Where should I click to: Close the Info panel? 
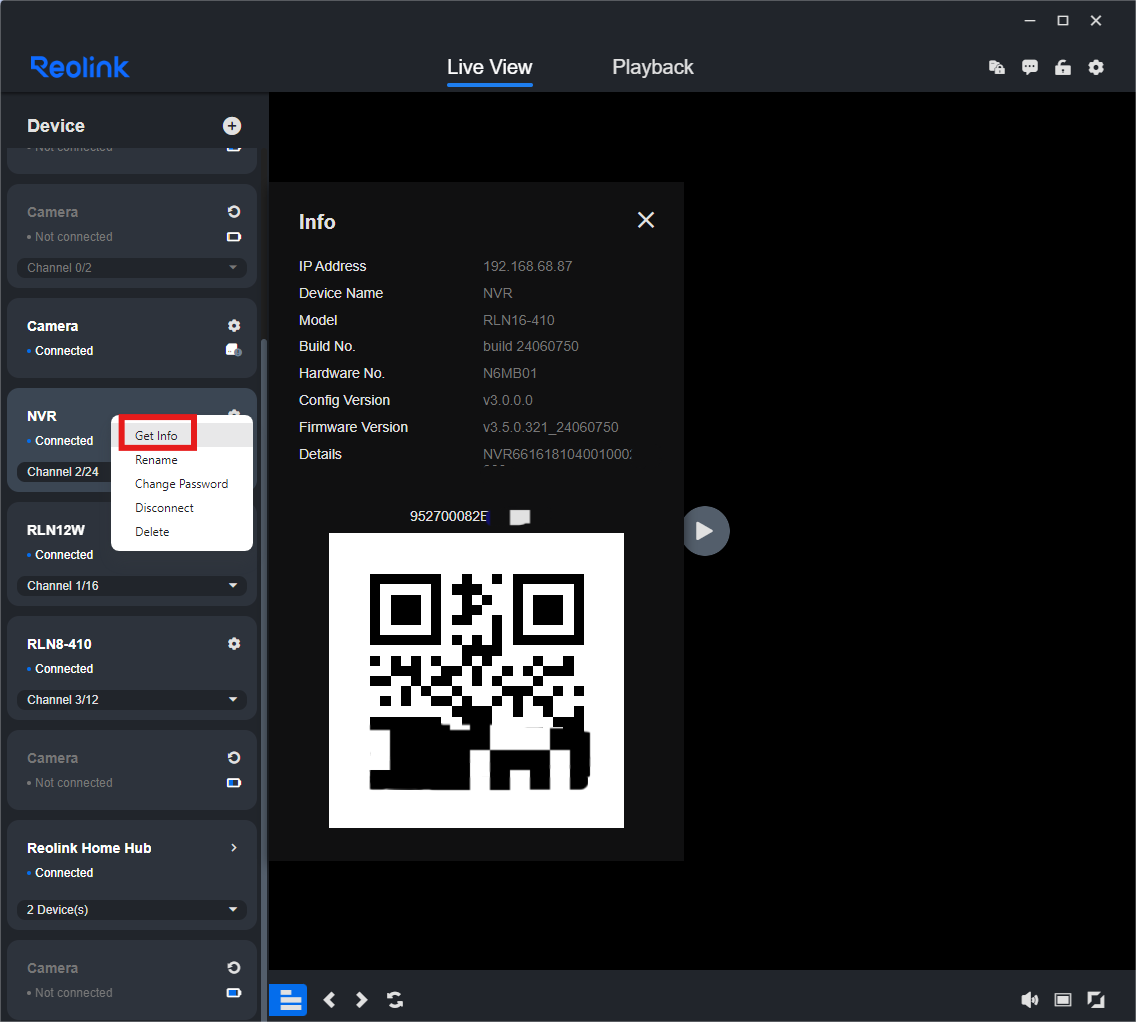point(646,220)
